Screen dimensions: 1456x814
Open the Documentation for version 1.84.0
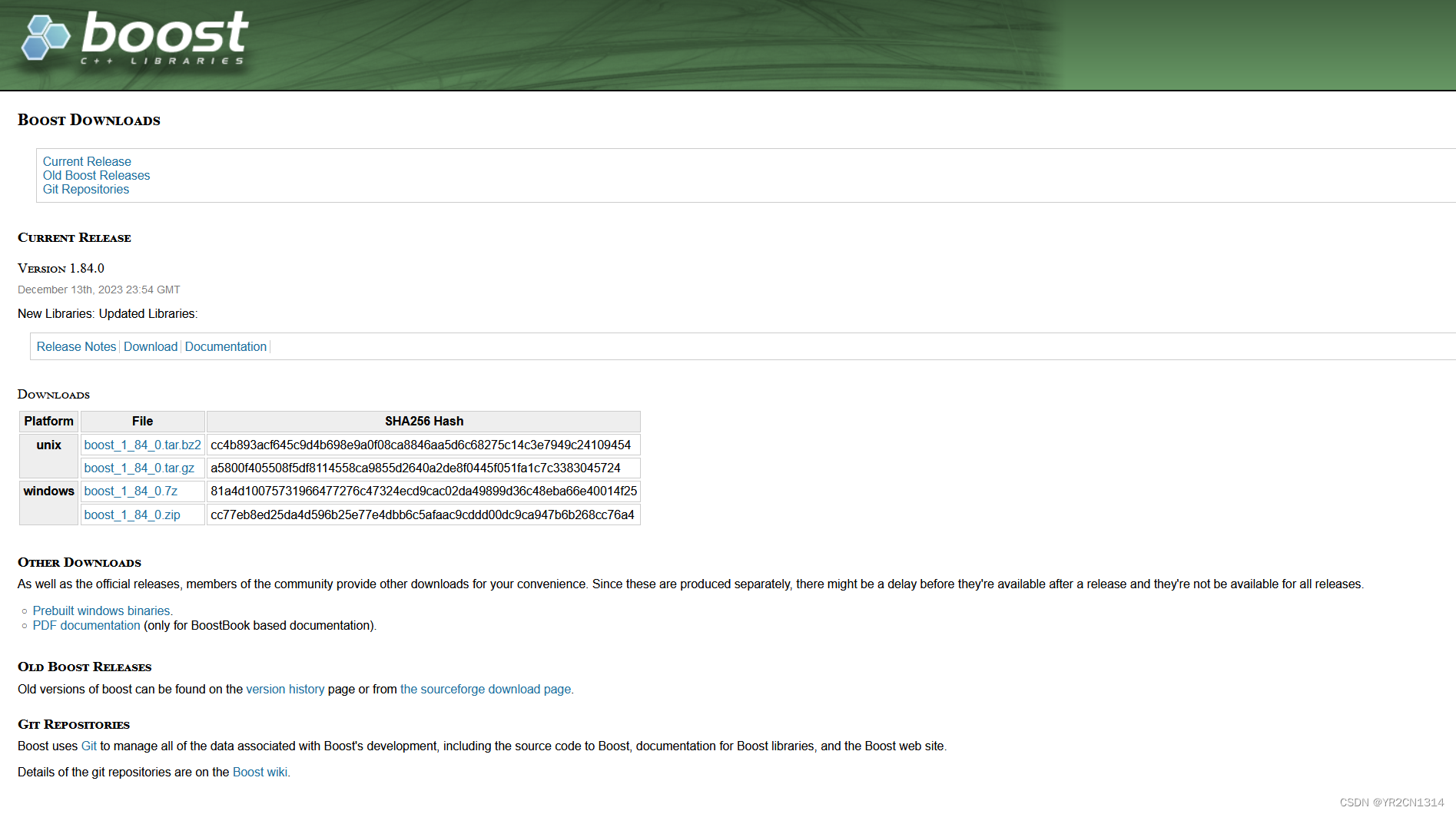click(x=225, y=346)
